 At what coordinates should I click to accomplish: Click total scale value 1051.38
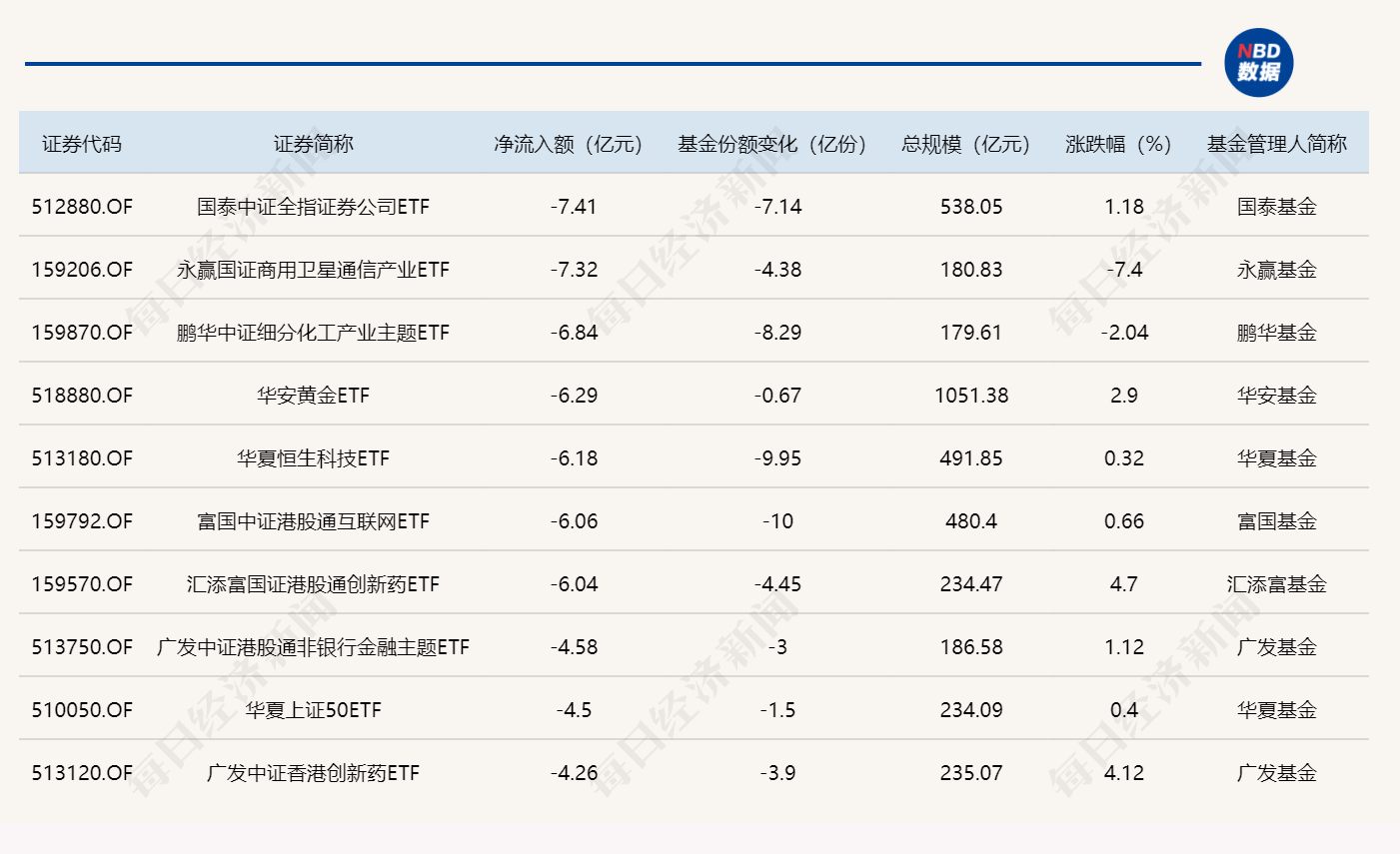(971, 396)
